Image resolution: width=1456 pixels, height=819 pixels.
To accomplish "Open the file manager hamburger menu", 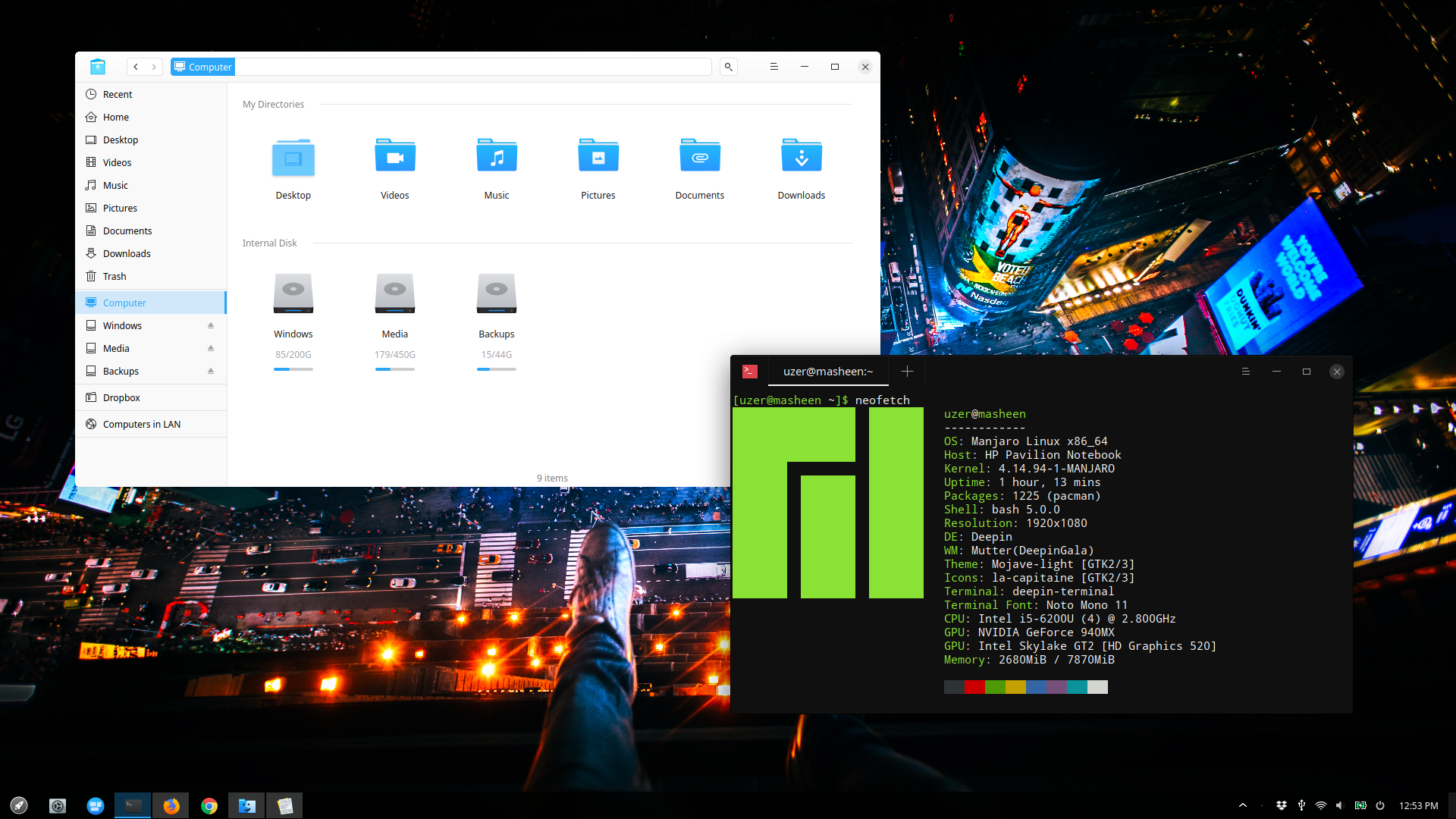I will point(773,67).
